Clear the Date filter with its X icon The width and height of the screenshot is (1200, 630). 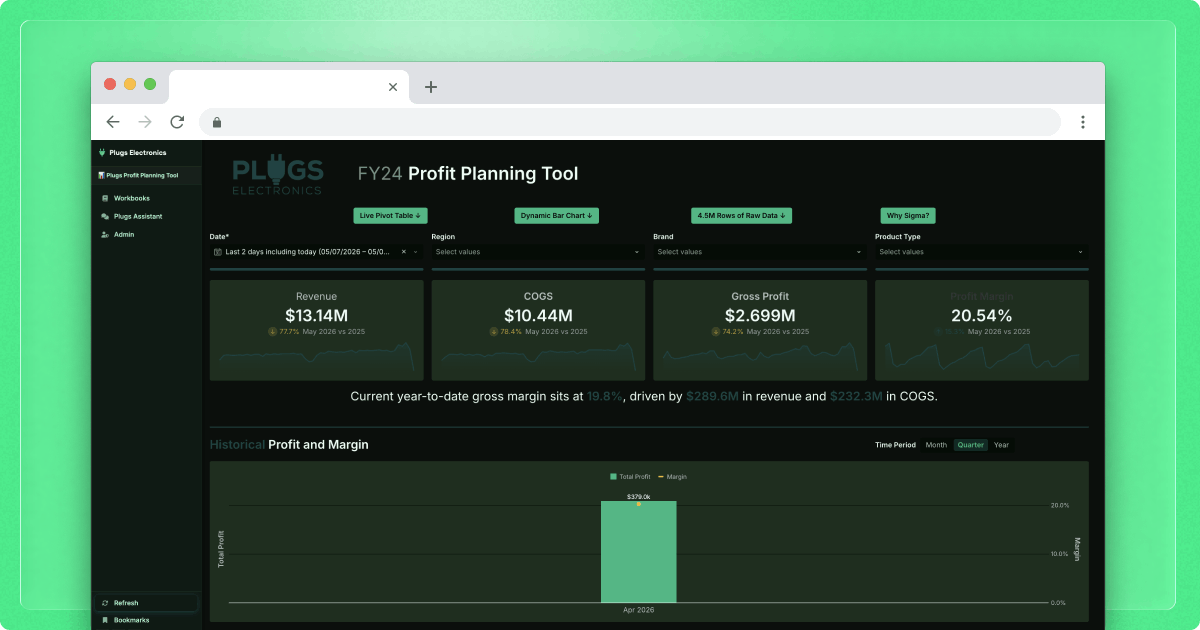point(405,252)
